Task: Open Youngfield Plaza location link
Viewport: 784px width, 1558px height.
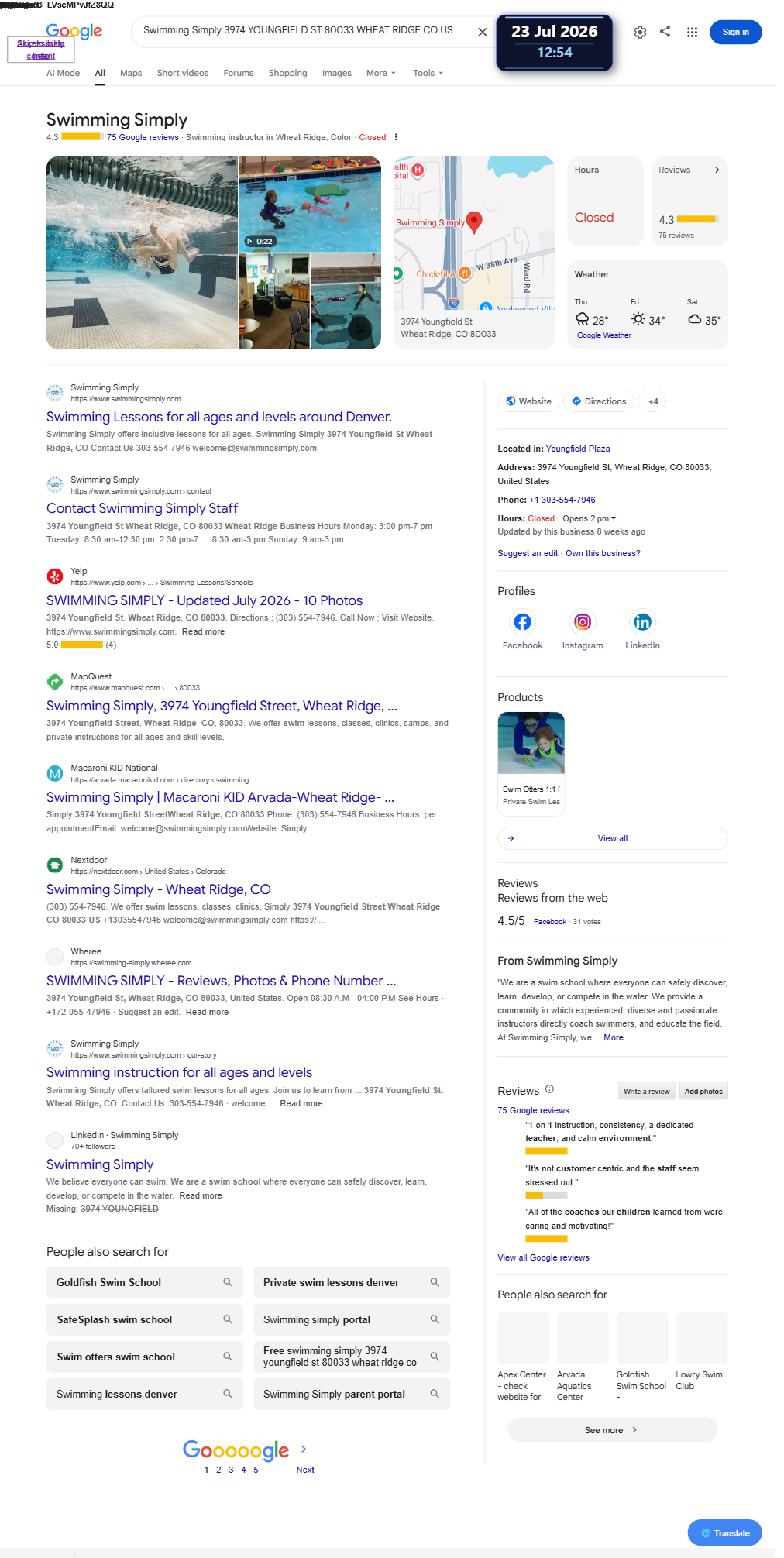Action: [x=578, y=449]
